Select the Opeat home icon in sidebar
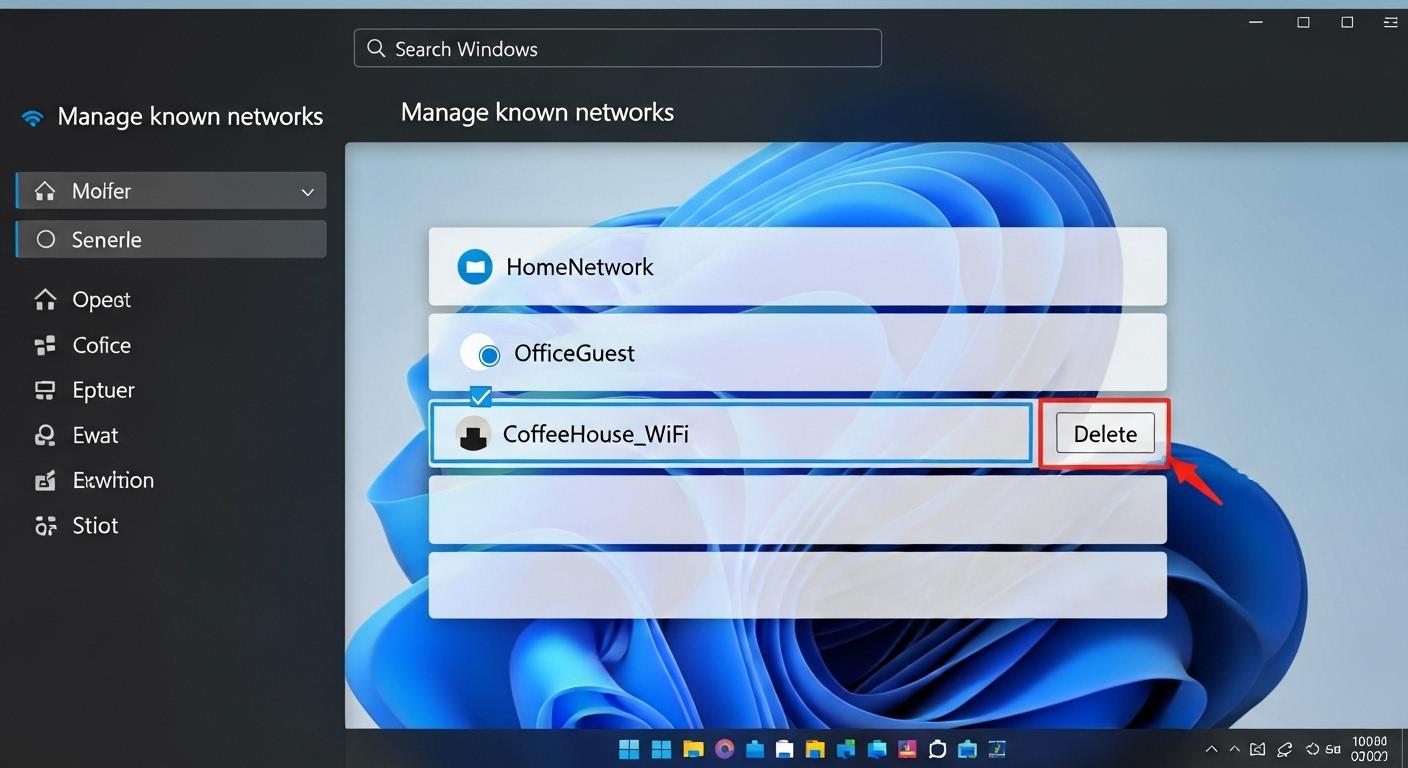 45,298
